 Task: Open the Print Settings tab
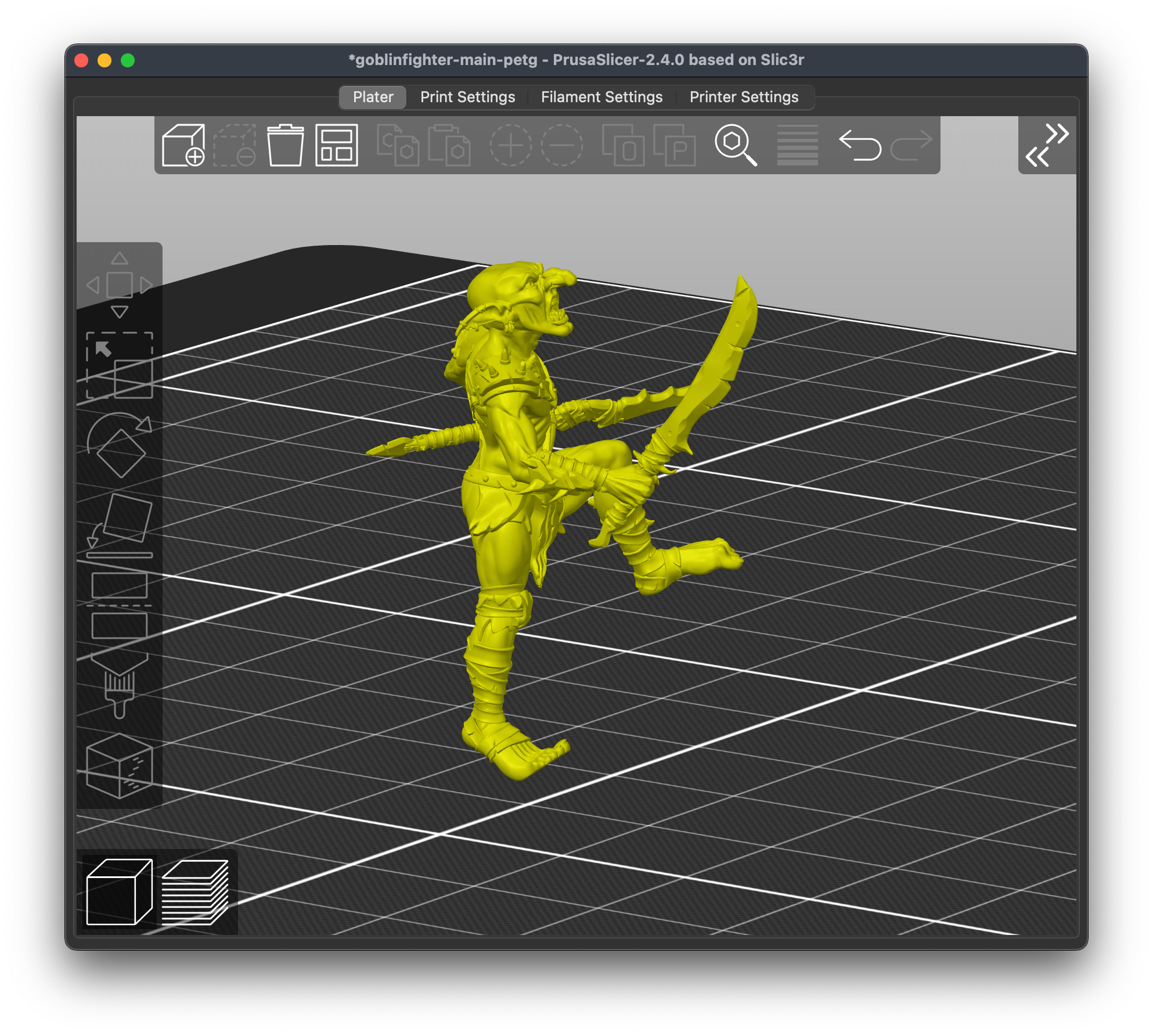point(467,97)
